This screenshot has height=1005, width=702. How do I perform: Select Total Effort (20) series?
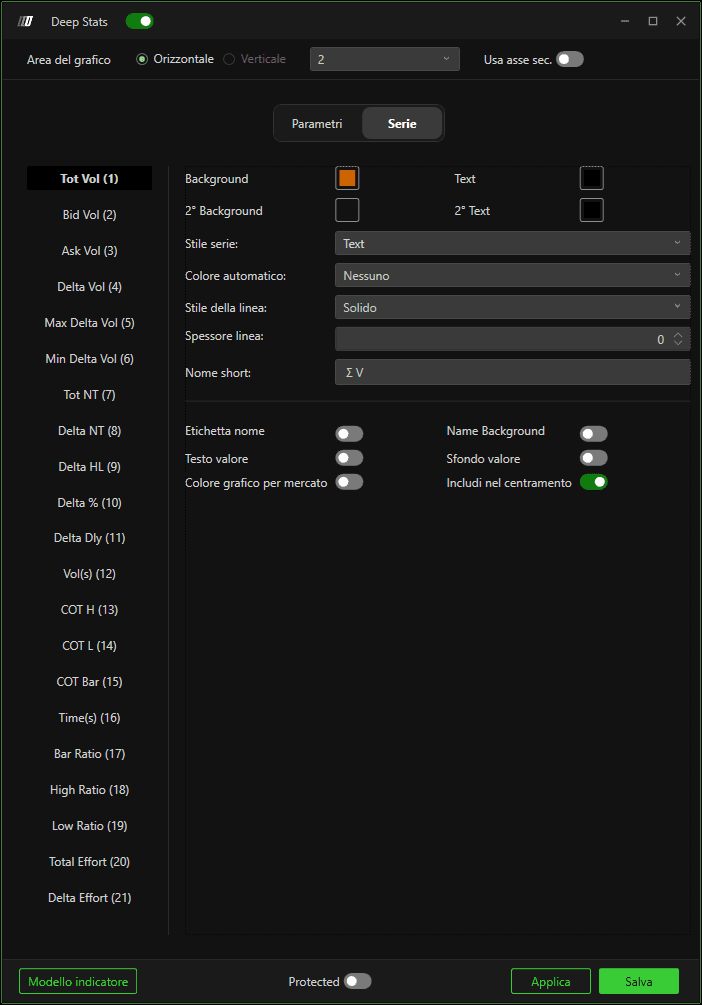[x=89, y=861]
